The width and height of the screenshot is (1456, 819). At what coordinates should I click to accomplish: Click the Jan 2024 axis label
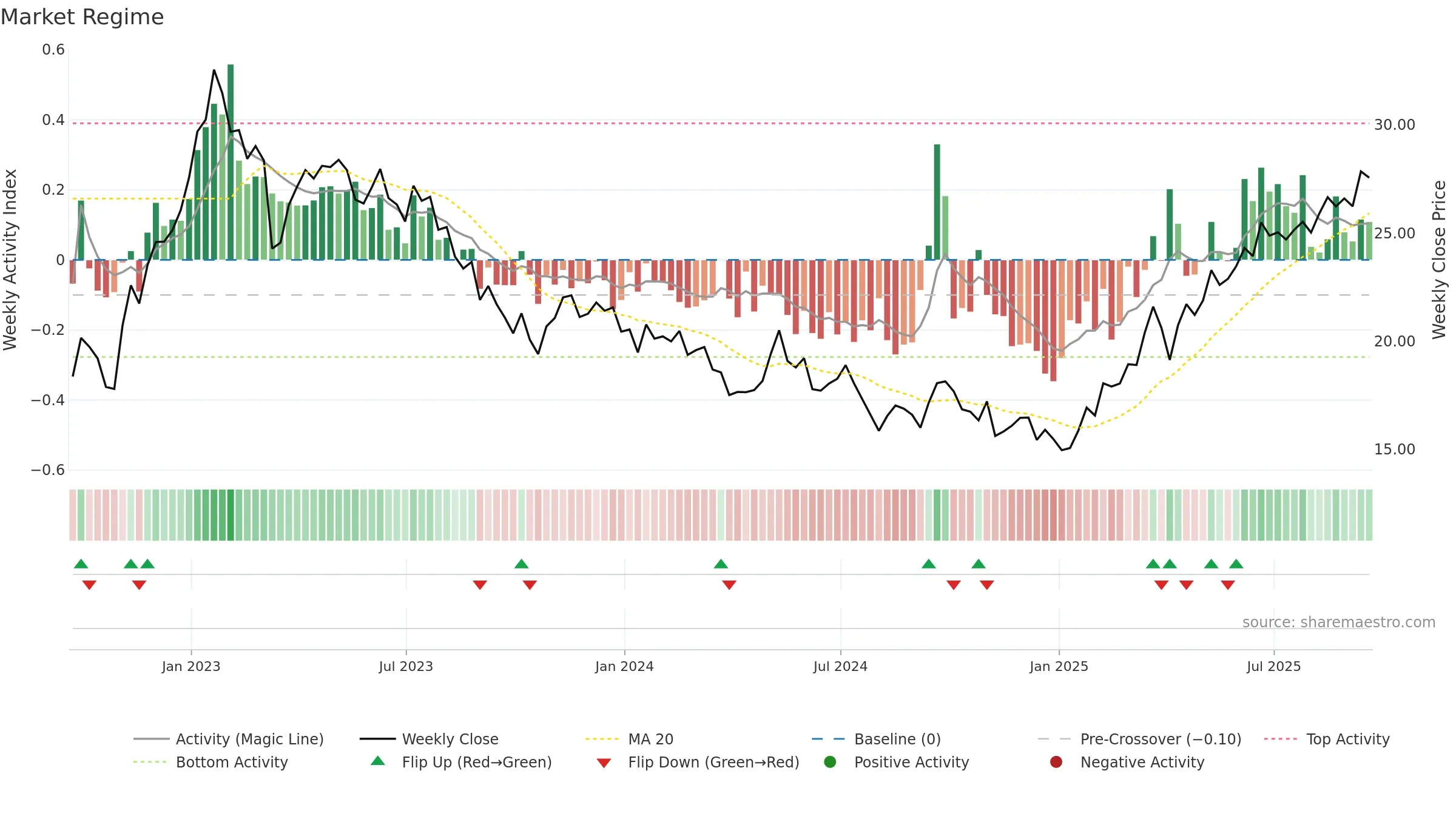624,666
